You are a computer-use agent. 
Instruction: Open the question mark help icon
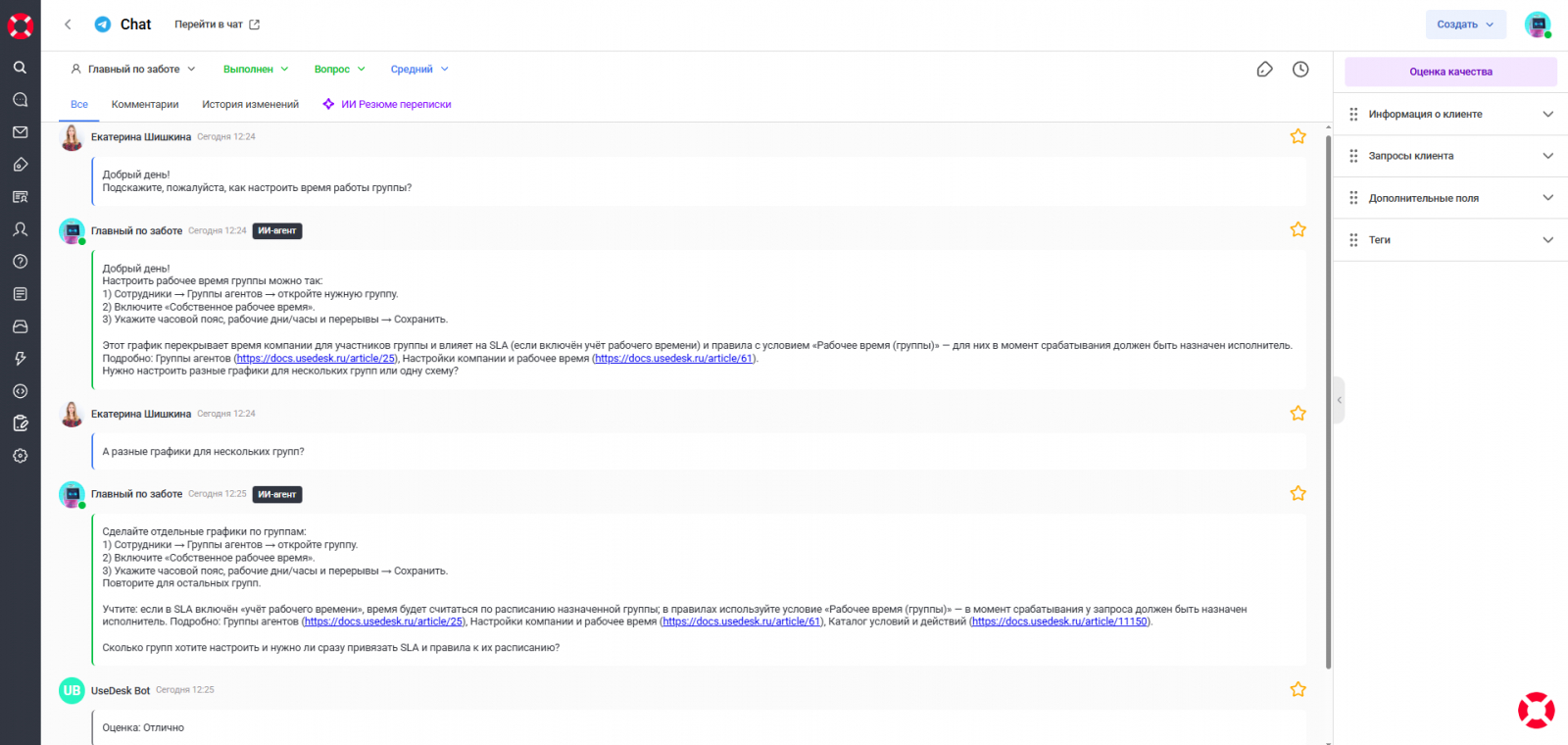(x=20, y=262)
